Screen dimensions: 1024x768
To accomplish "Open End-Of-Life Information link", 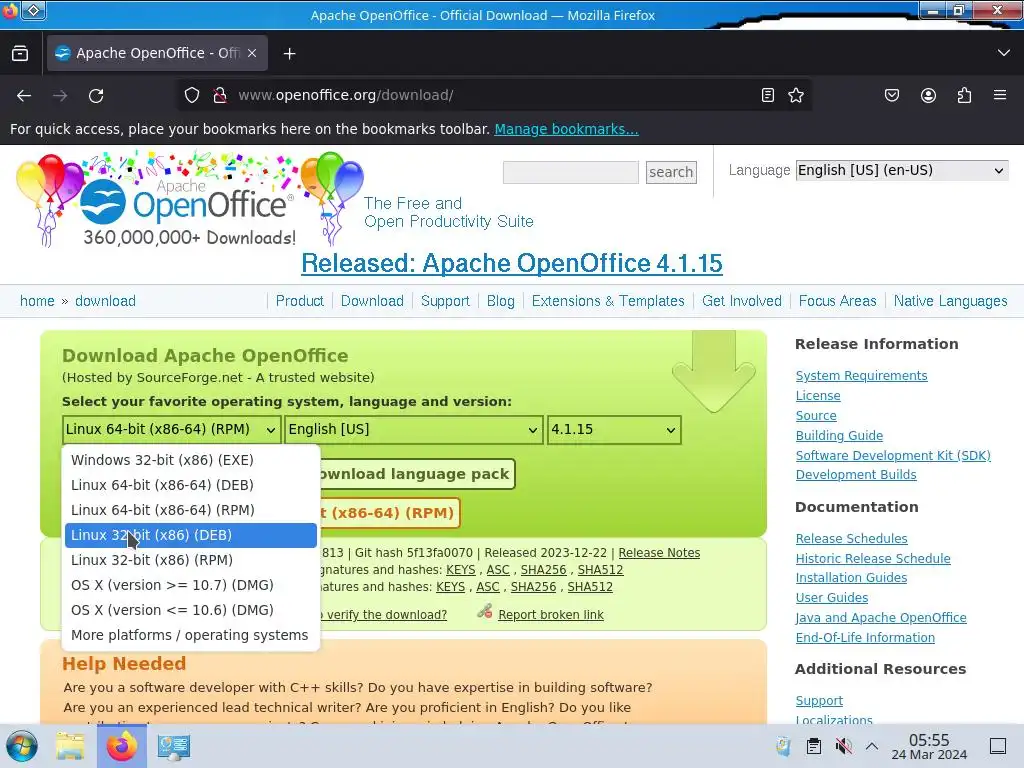I will (865, 637).
